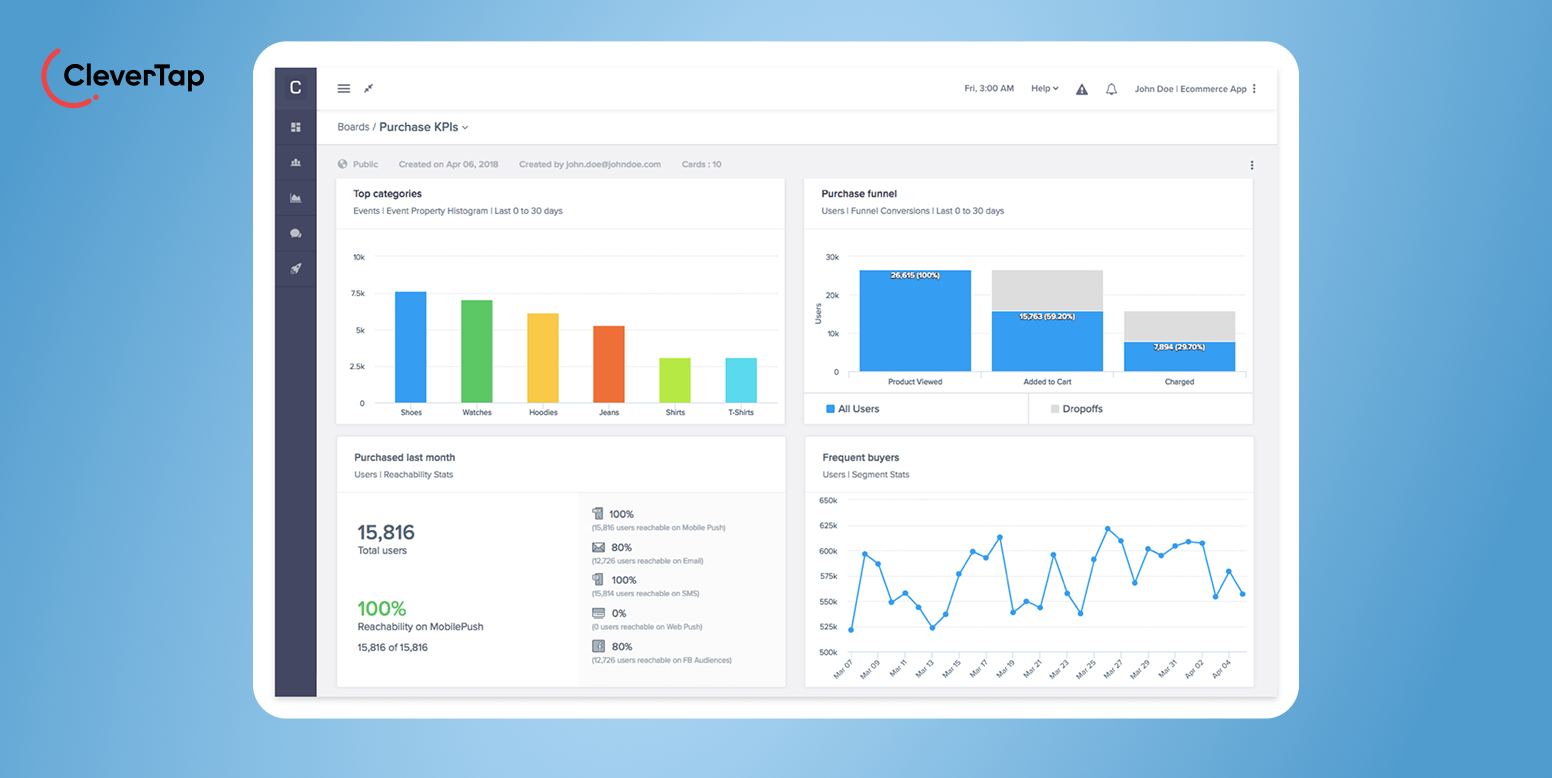Toggle the hamburger menu in the top bar
This screenshot has width=1552, height=778.
pos(343,88)
